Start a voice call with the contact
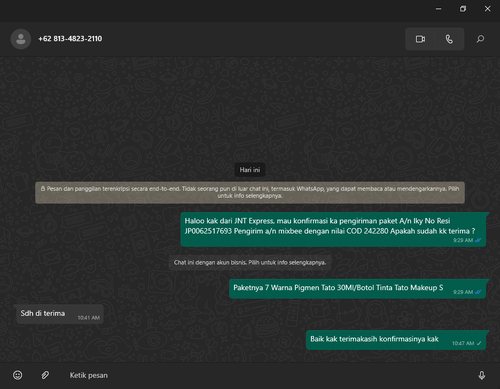 click(449, 39)
